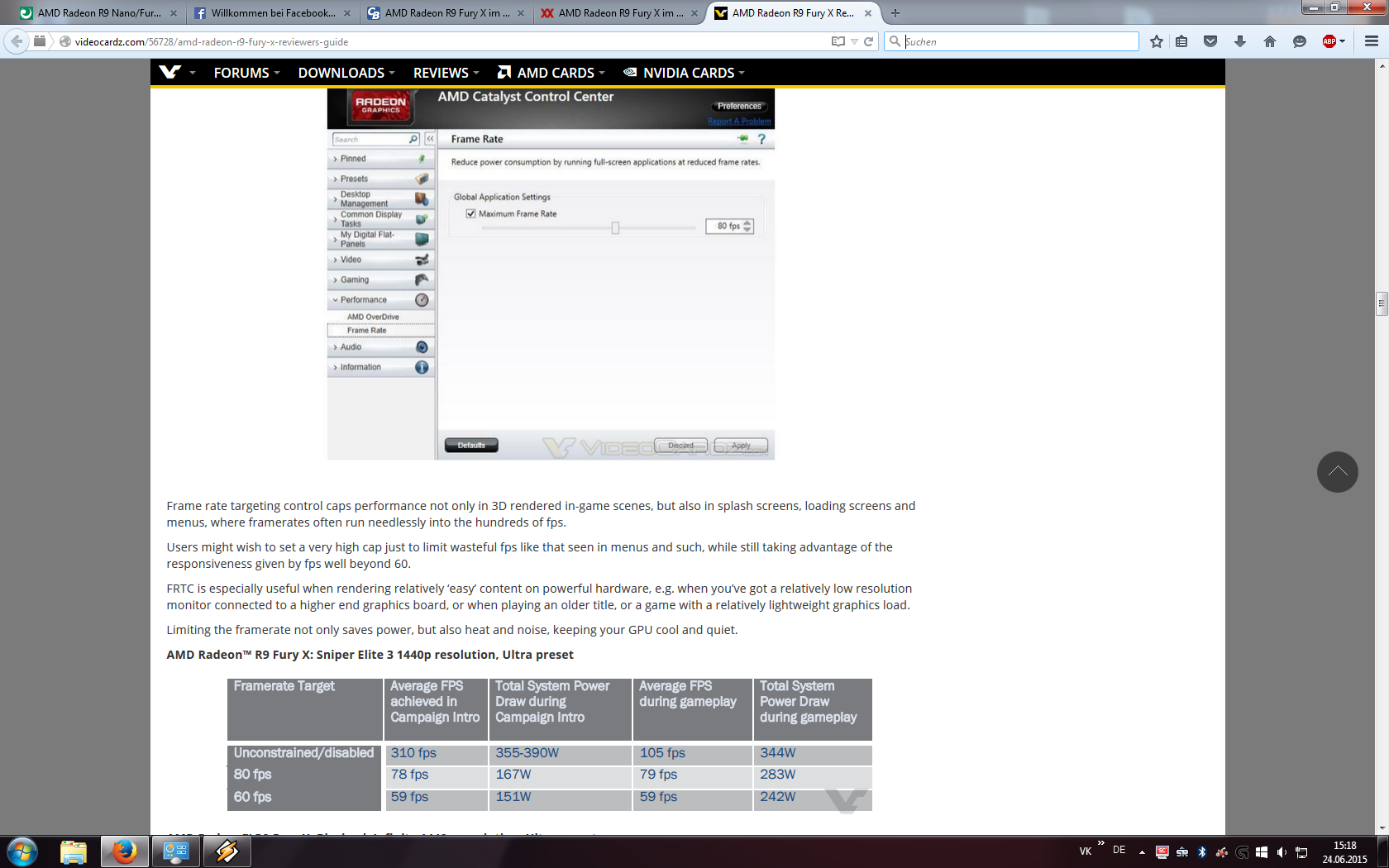Open Windows Explorer from the taskbar
Image resolution: width=1389 pixels, height=868 pixels.
pos(74,851)
